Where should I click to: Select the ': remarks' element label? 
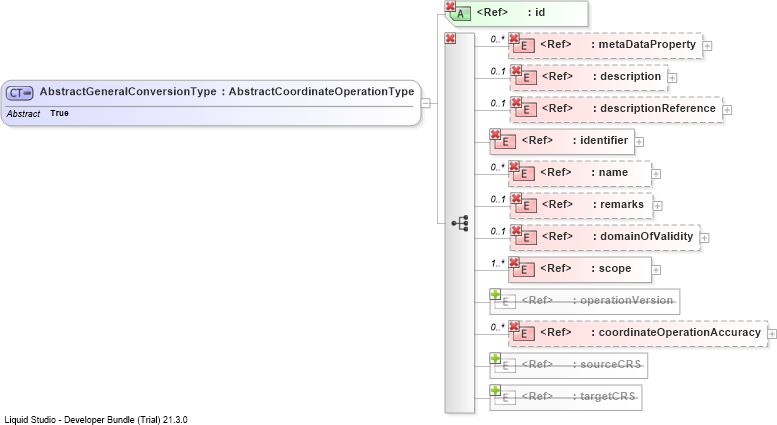pos(618,205)
